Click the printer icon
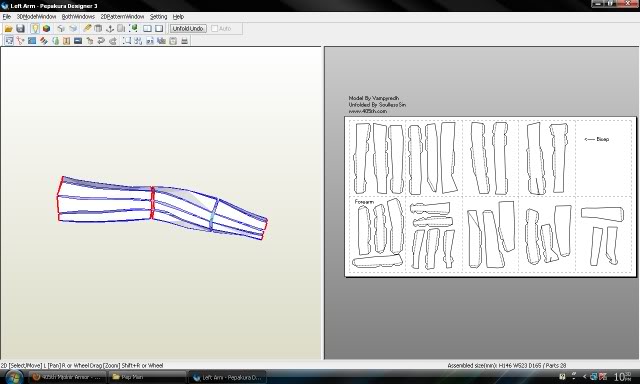 [184, 40]
